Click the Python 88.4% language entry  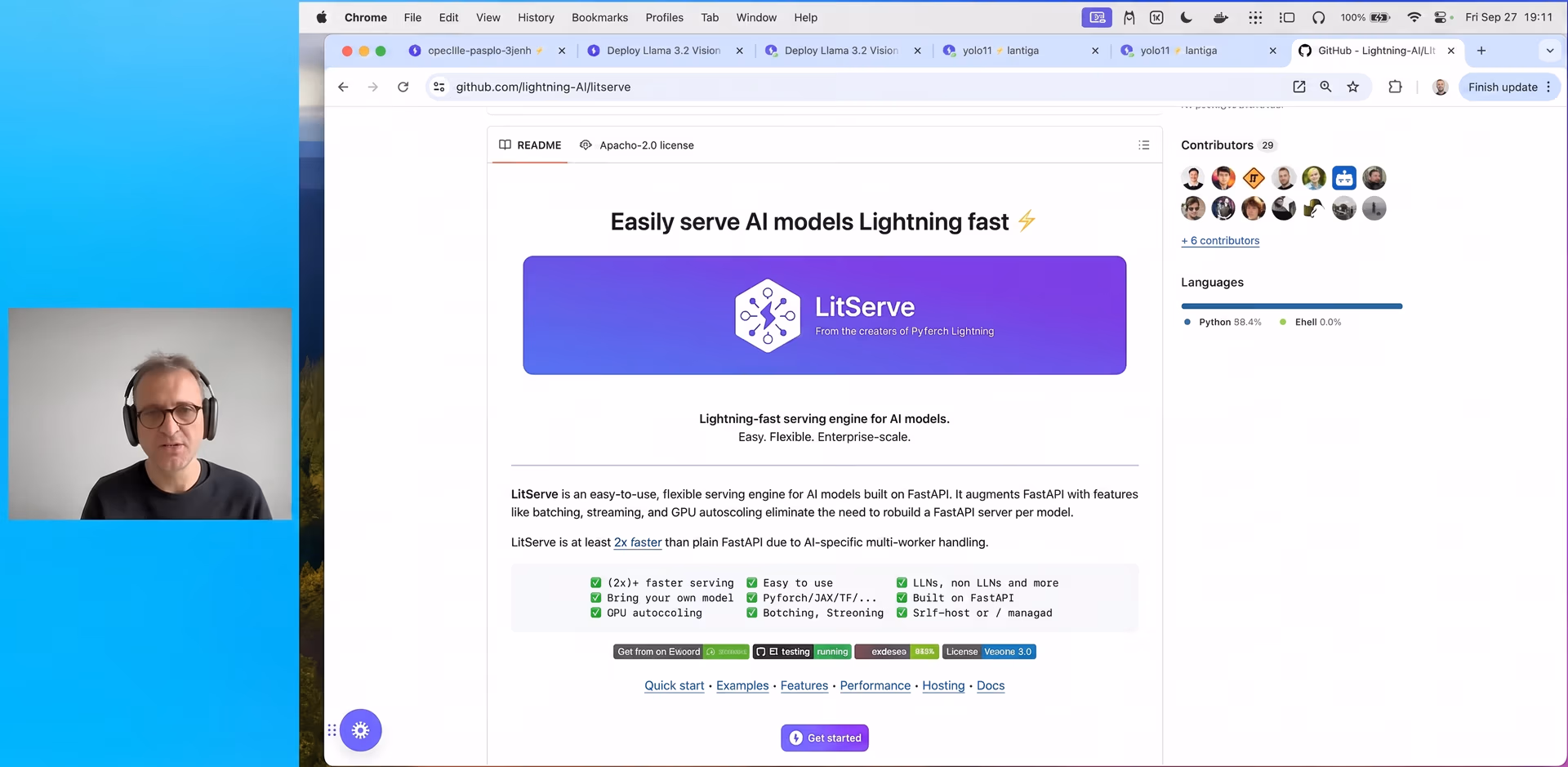1223,322
